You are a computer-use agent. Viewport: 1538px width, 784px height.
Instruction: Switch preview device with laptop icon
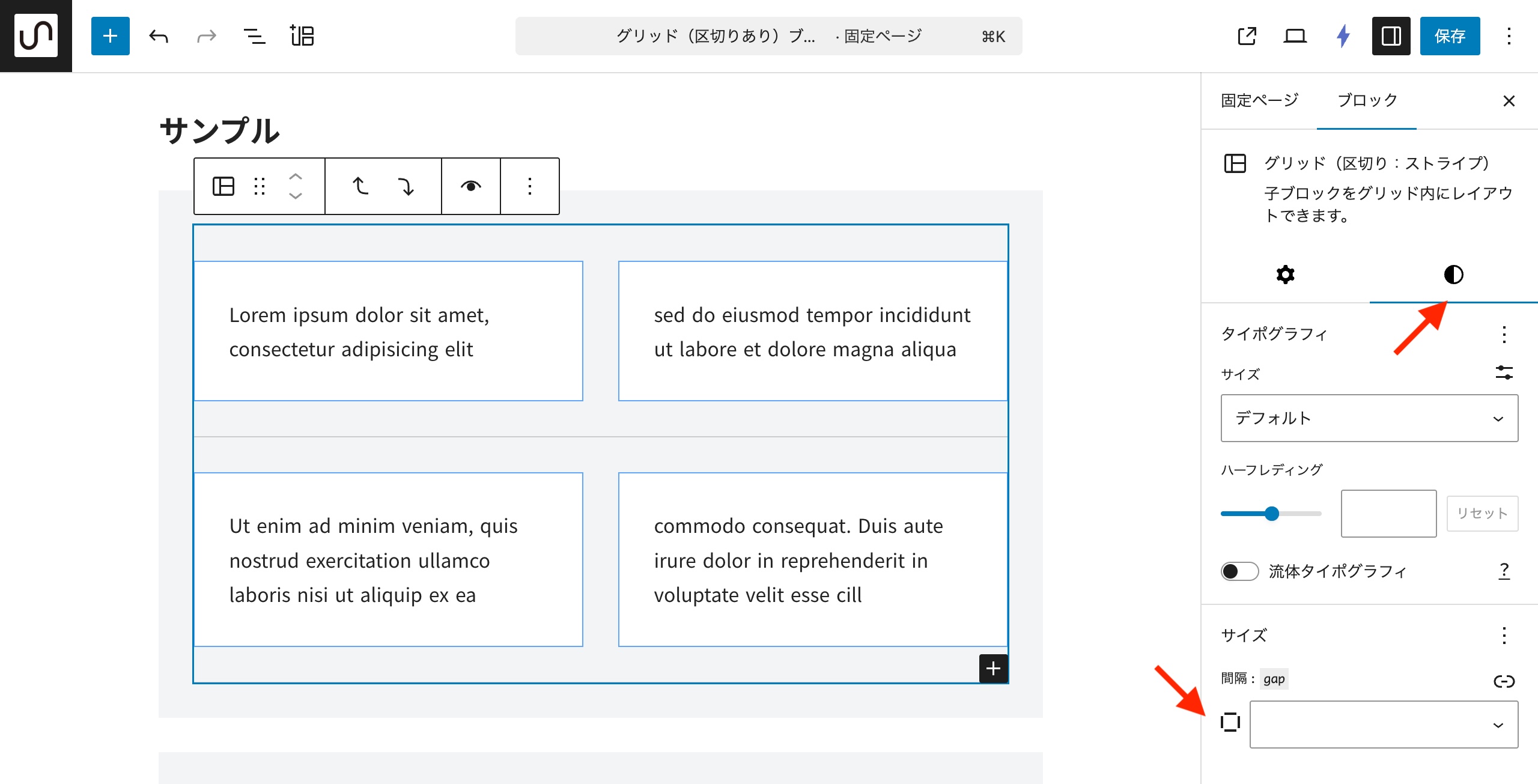coord(1295,36)
